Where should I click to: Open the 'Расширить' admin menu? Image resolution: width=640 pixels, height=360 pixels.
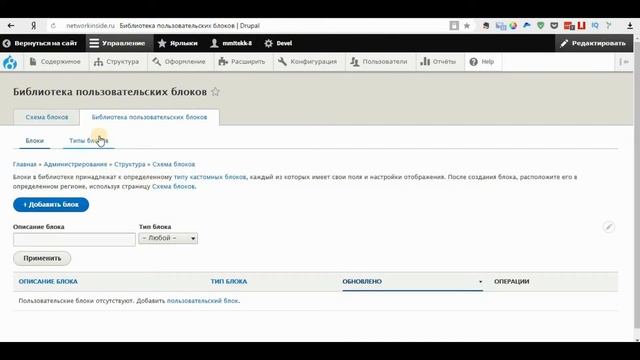point(242,62)
